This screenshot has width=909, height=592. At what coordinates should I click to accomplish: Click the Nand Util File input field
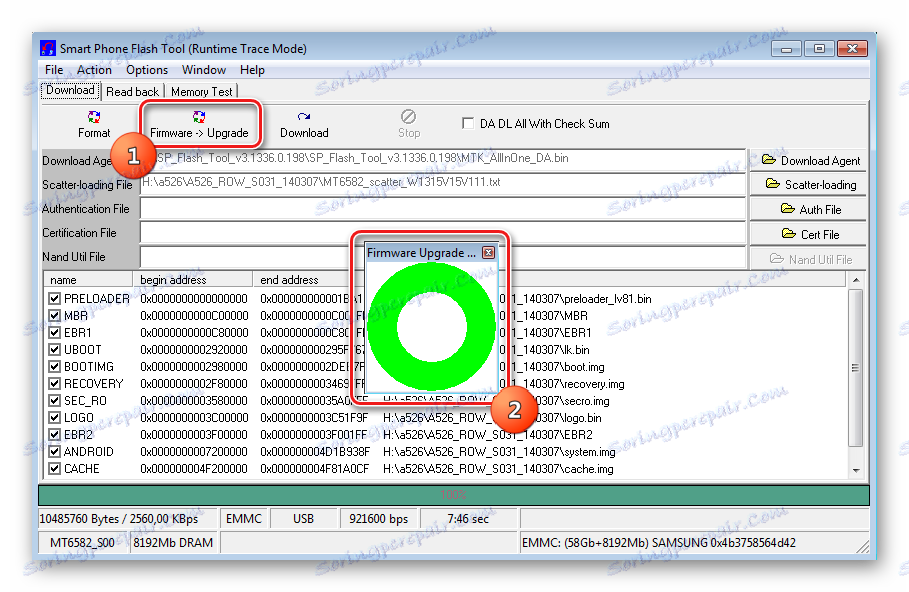443,257
